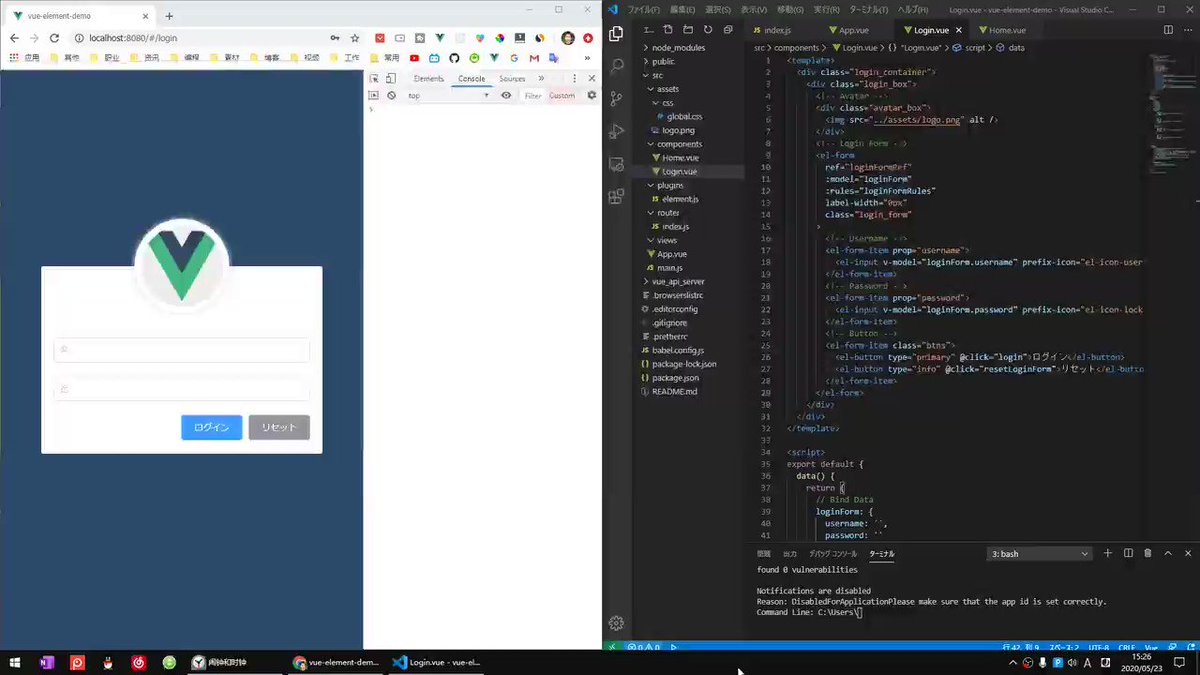Open the Manage gear in VS Code activity bar
Screen dimensions: 1200x675
pos(616,623)
